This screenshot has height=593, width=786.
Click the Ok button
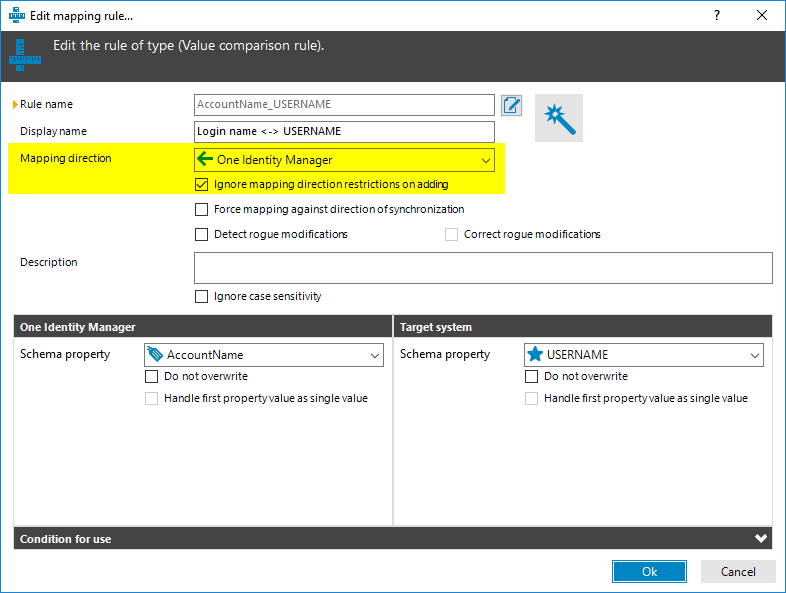click(649, 571)
